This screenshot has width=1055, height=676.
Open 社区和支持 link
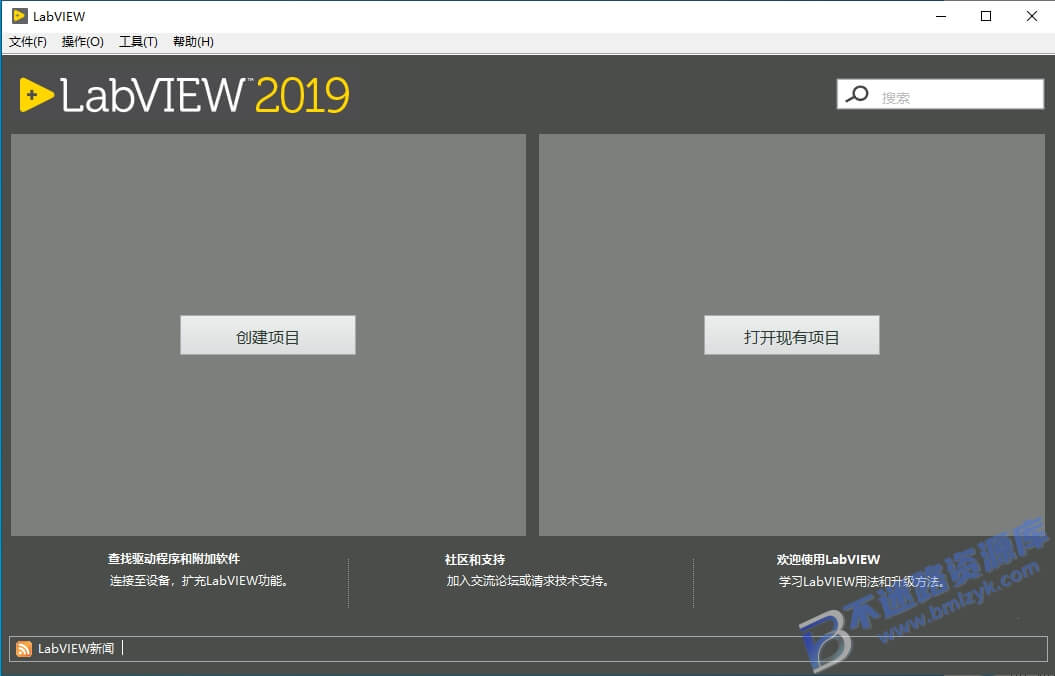474,559
